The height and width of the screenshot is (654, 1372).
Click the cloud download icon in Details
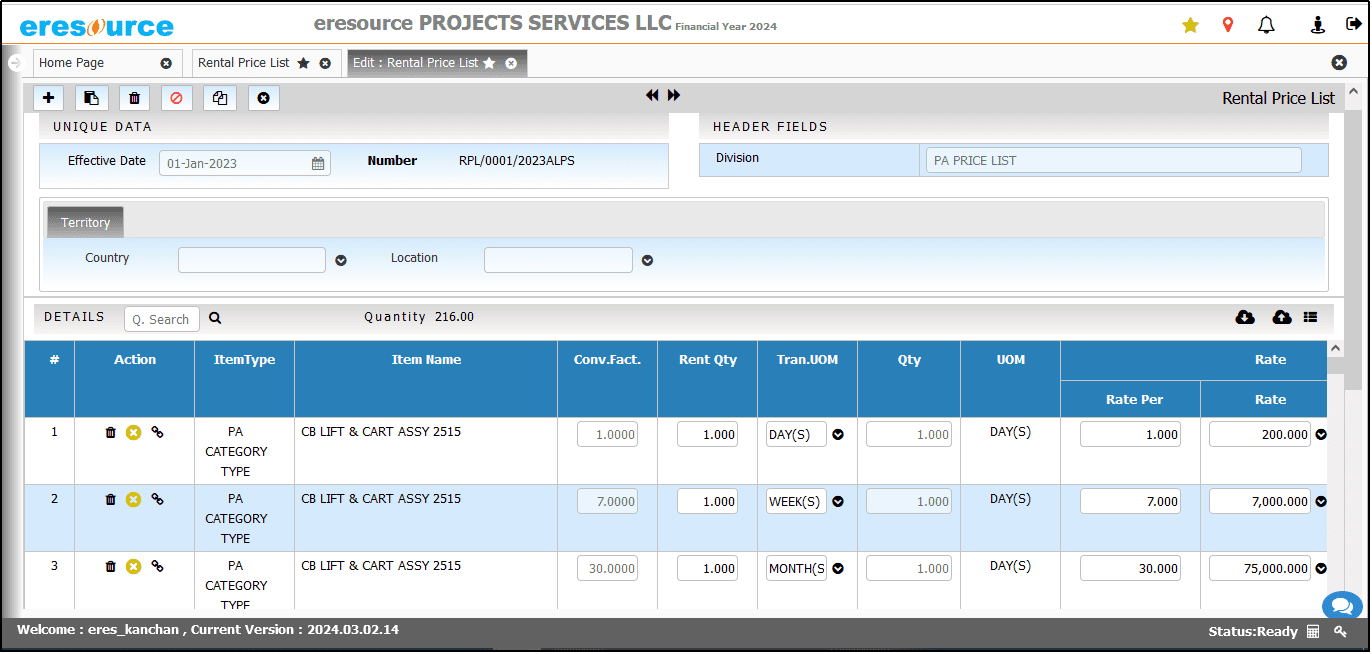pyautogui.click(x=1245, y=317)
